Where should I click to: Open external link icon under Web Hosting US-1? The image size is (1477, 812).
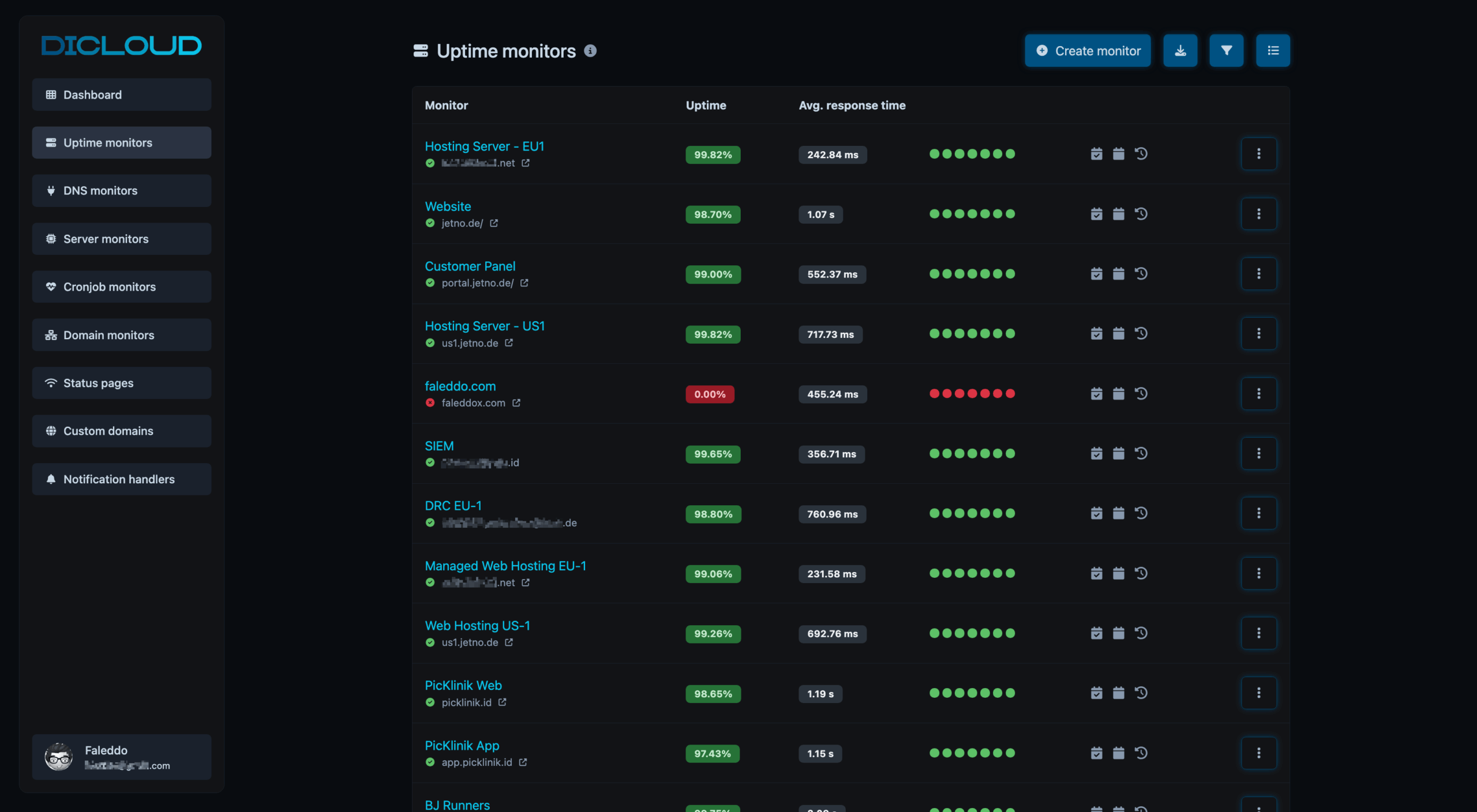pyautogui.click(x=509, y=642)
